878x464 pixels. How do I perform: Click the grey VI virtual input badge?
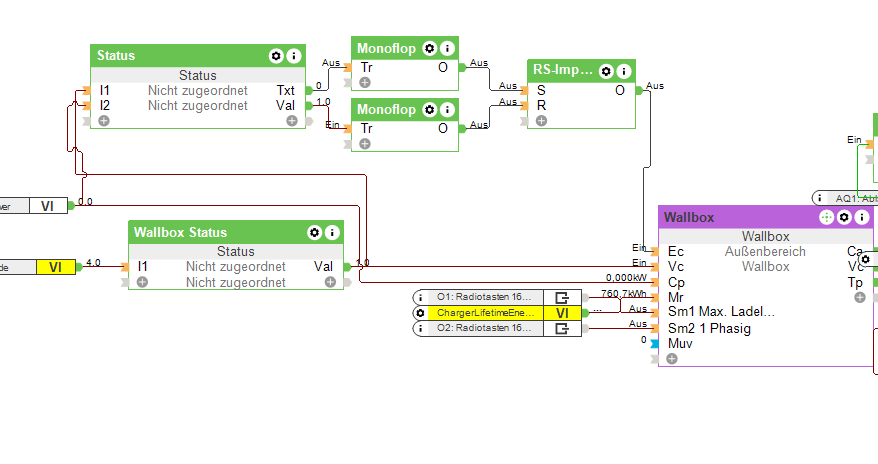[48, 206]
